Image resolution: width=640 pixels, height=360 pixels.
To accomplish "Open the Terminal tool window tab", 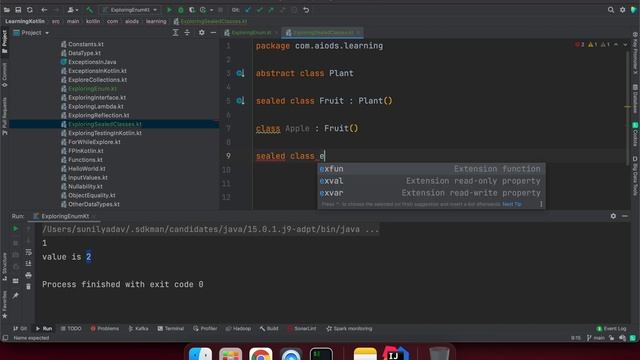I will [171, 329].
